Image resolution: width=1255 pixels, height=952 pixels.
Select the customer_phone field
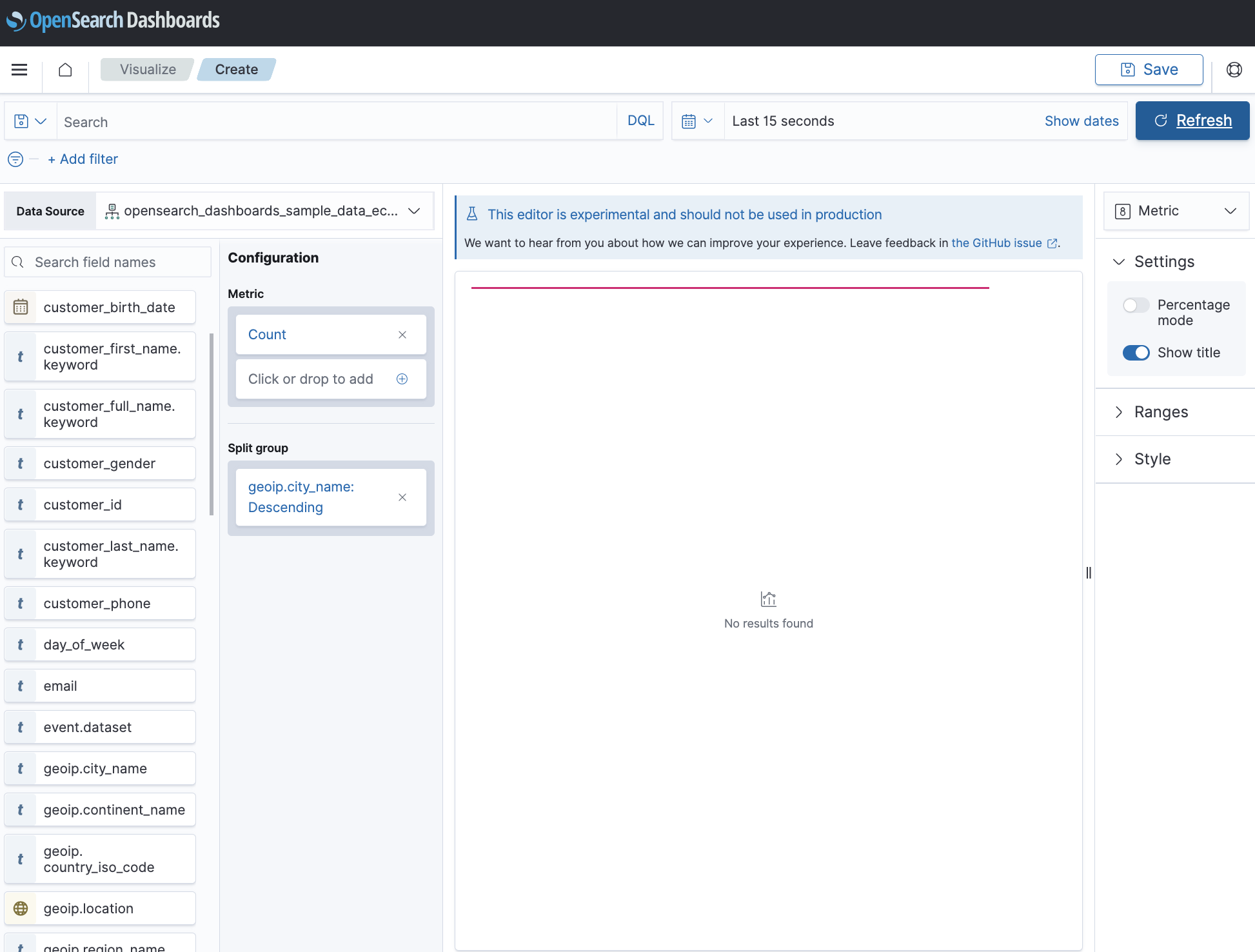point(100,604)
